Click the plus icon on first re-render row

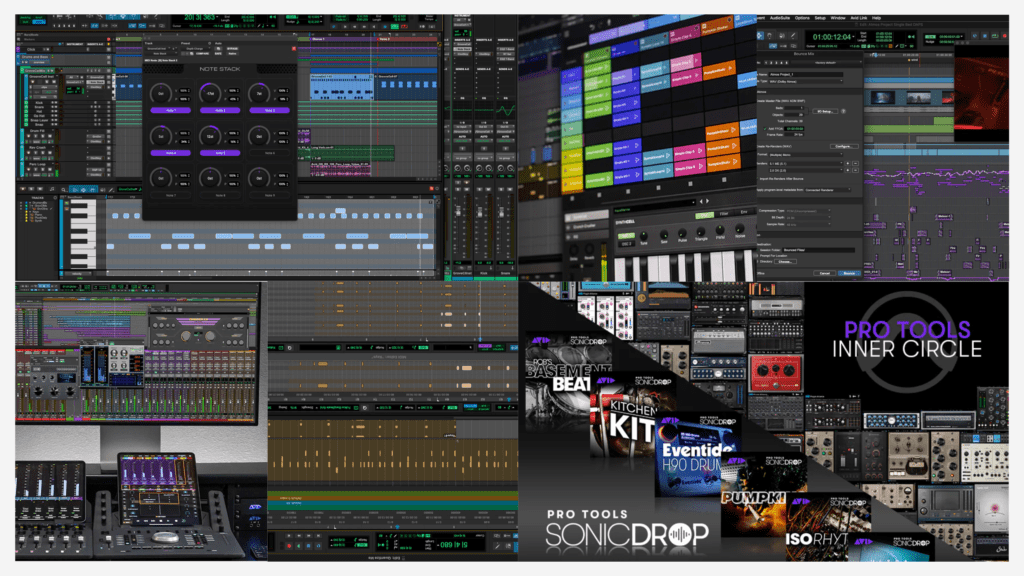pyautogui.click(x=848, y=163)
